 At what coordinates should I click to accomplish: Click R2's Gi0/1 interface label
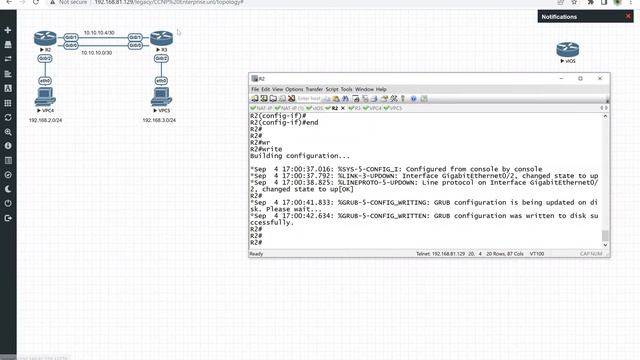pyautogui.click(x=71, y=37)
